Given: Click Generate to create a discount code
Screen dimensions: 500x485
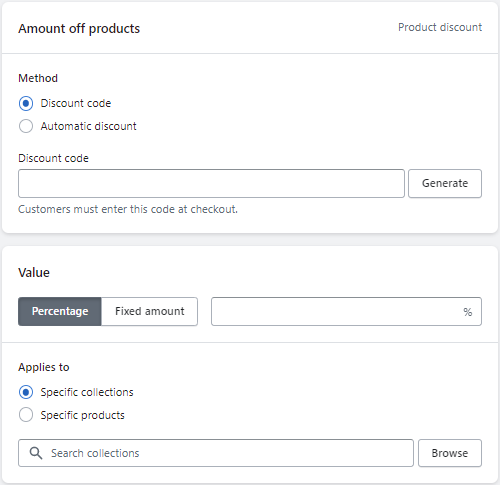Looking at the screenshot, I should 445,183.
